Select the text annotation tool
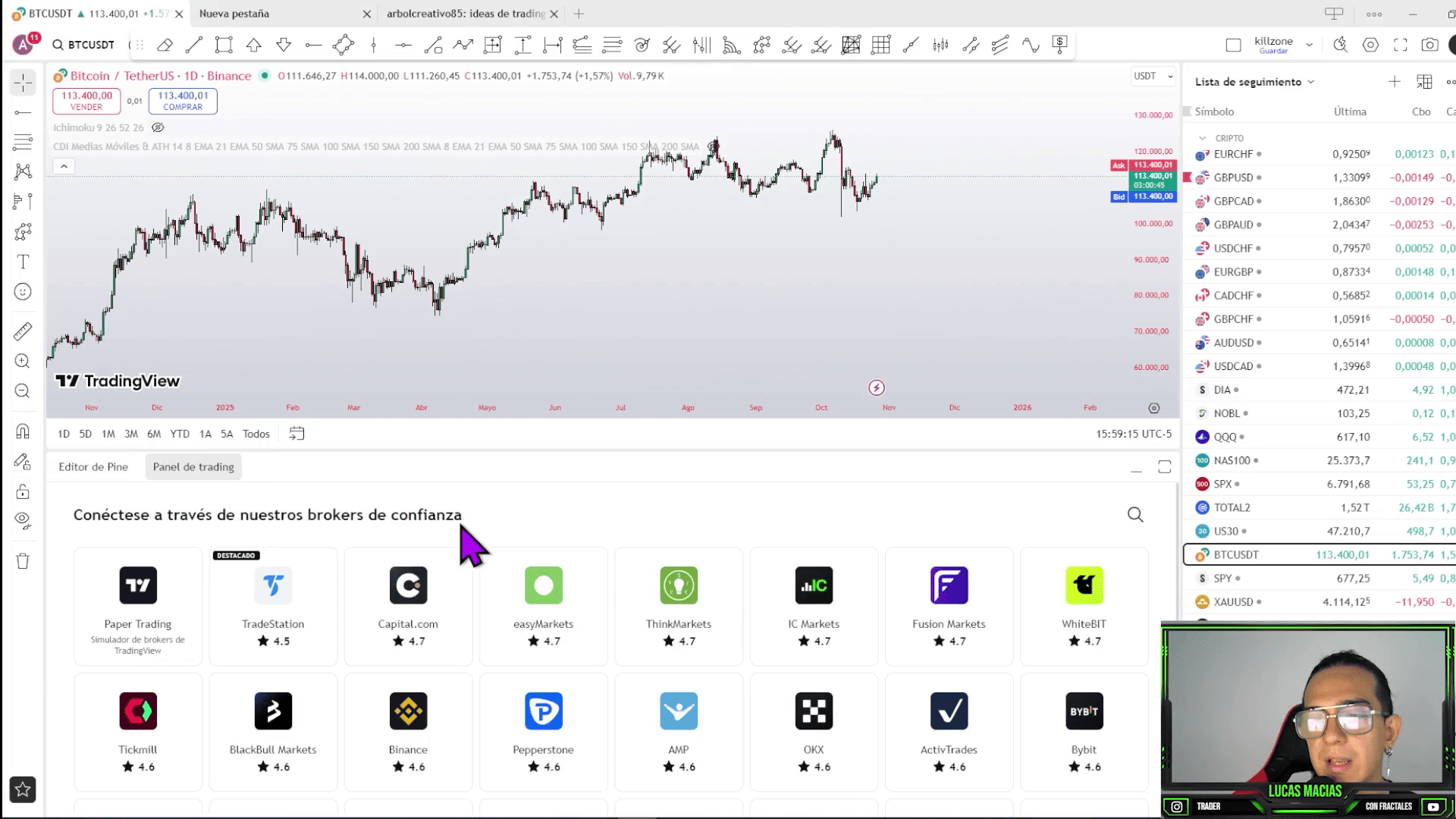The image size is (1456, 819). [x=23, y=262]
